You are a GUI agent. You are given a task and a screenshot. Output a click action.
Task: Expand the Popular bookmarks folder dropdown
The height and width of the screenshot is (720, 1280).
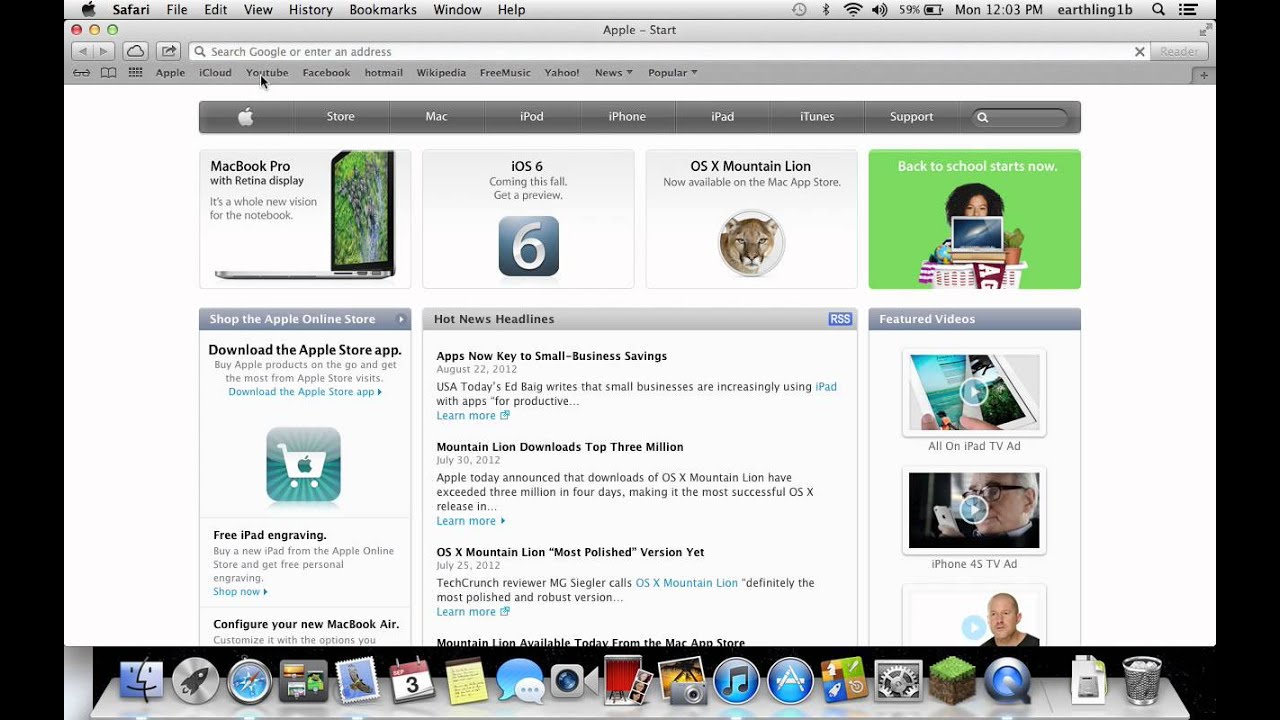pyautogui.click(x=672, y=73)
